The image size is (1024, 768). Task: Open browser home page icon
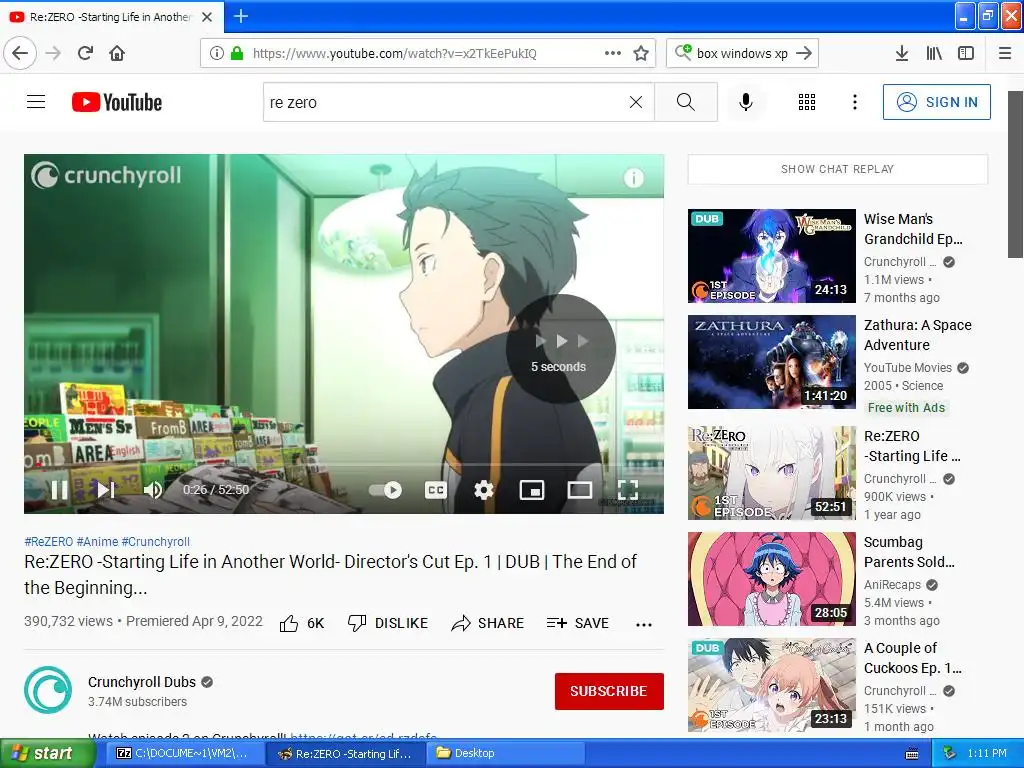(x=117, y=53)
